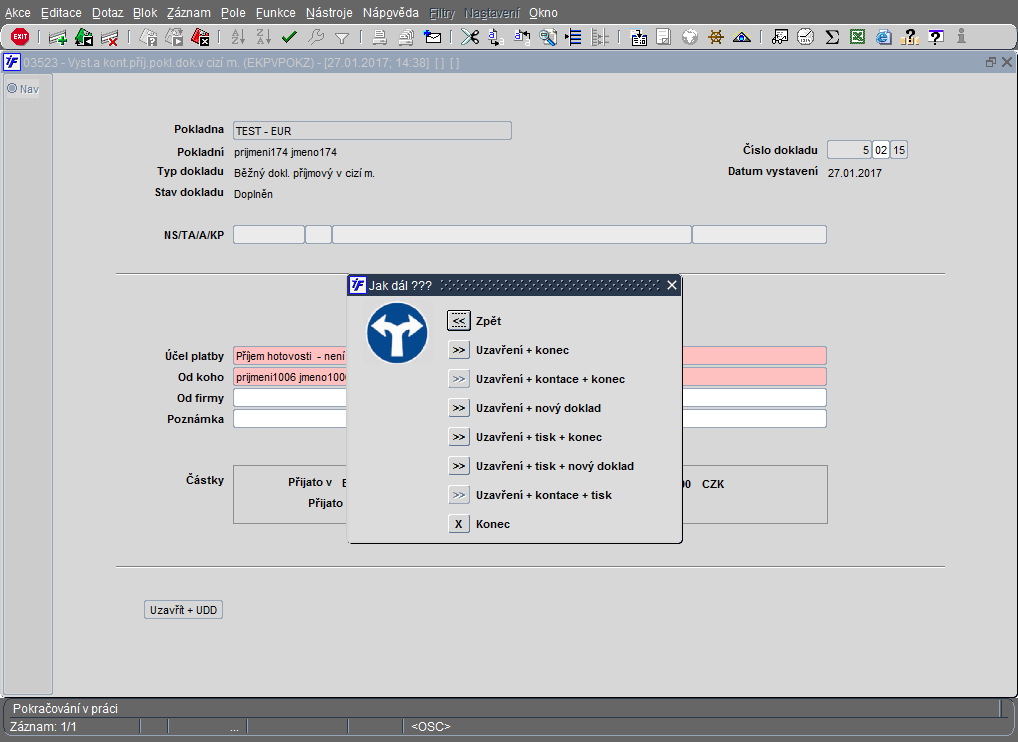
Task: Click the Uzavřít + UDD button
Action: pyautogui.click(x=183, y=610)
